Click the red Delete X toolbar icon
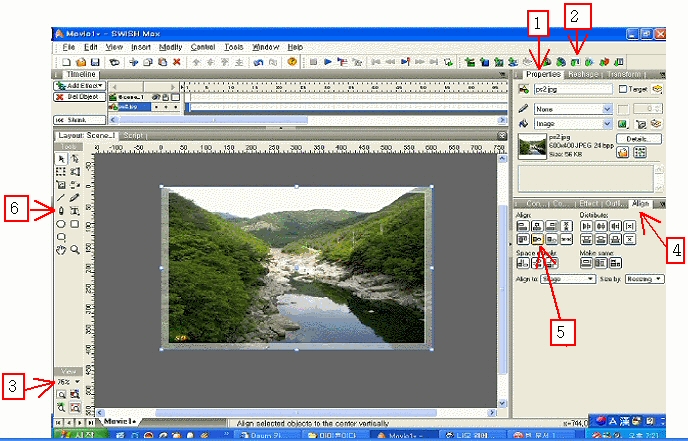The width and height of the screenshot is (688, 441). [x=177, y=62]
